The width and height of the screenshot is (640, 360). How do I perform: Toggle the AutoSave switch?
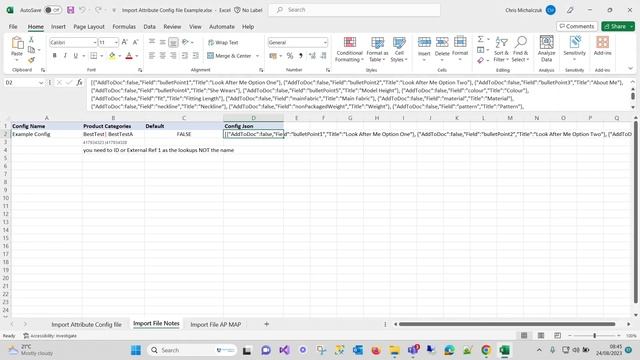point(53,10)
